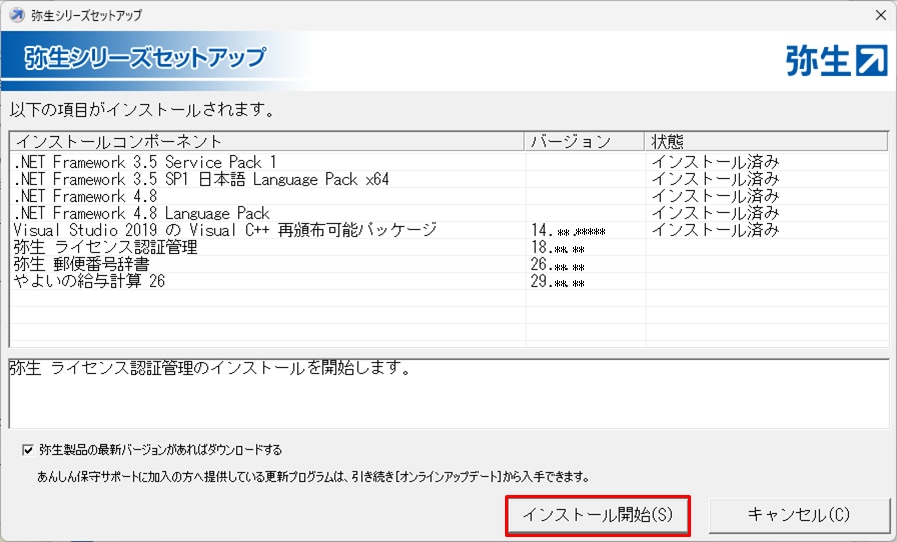Select the Visual C++ 再頒布可能パッケージ row
Screen dimensions: 897x542
tap(225, 230)
